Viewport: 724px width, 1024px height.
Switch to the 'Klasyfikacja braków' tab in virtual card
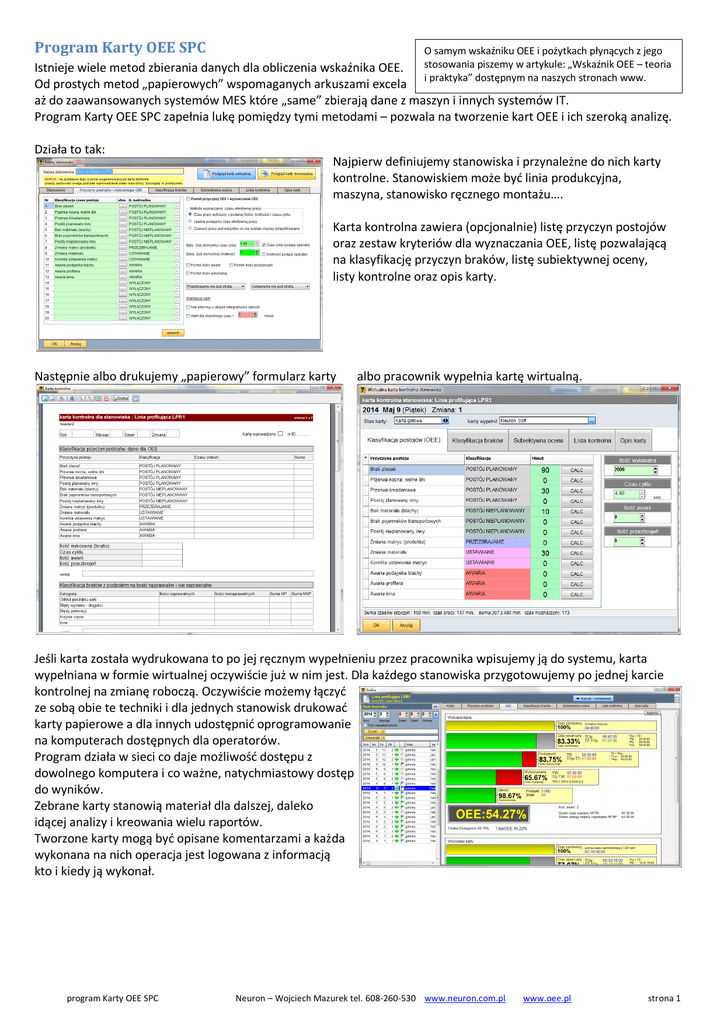(478, 440)
